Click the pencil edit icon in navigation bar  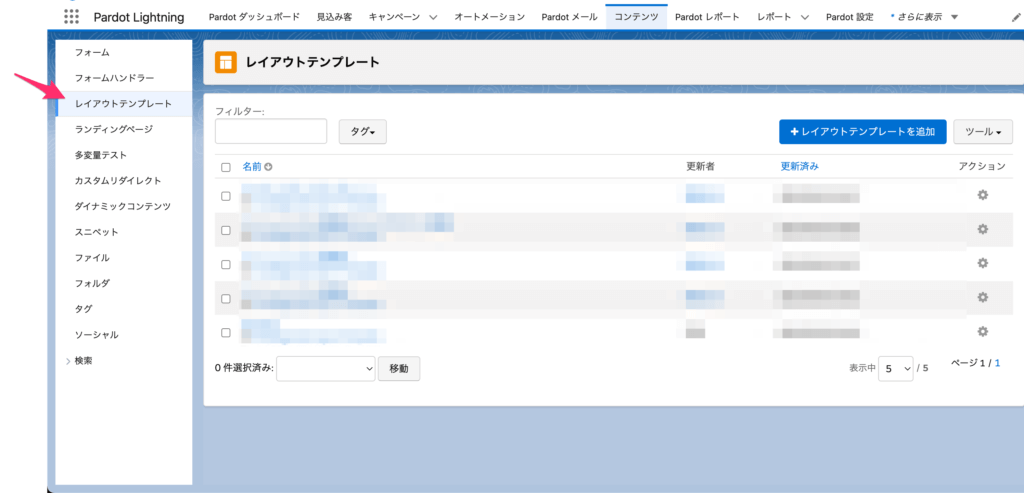1016,17
